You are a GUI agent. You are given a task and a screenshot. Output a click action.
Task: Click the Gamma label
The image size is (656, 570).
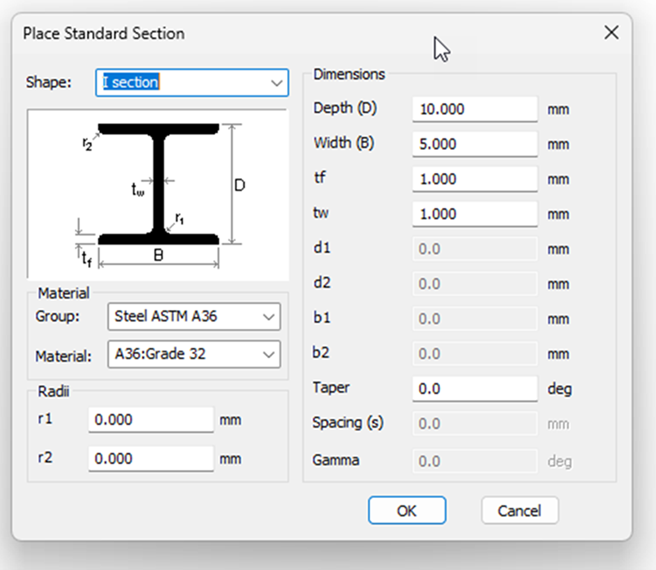[x=336, y=460]
